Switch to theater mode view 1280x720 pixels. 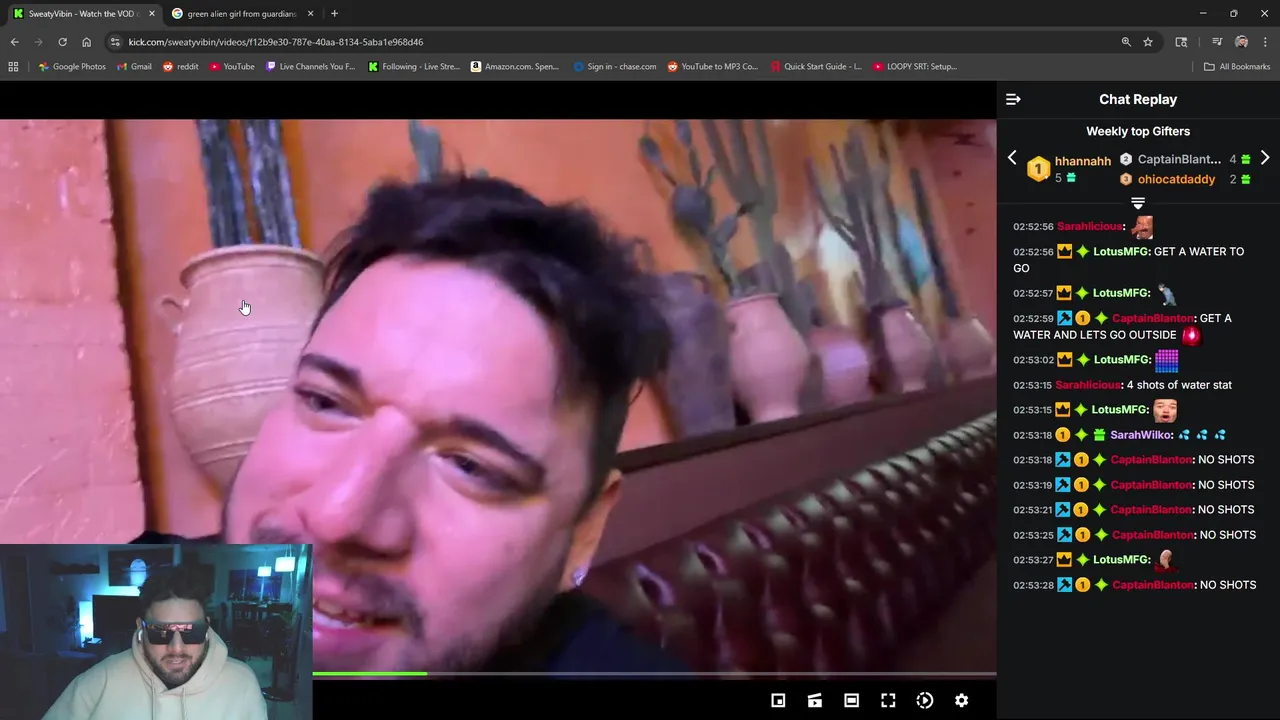pos(851,701)
